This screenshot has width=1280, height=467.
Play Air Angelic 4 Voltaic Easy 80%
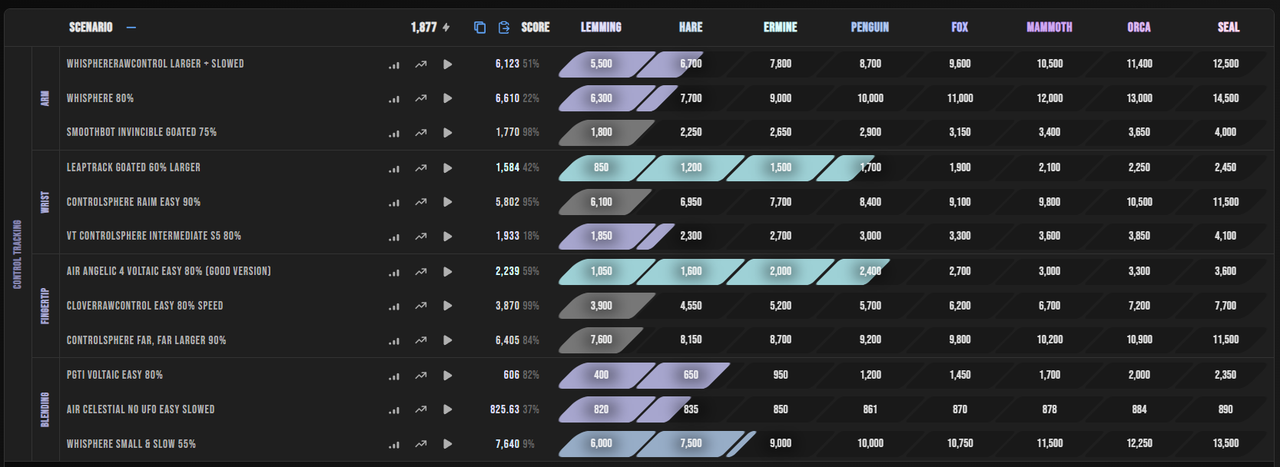tap(448, 271)
